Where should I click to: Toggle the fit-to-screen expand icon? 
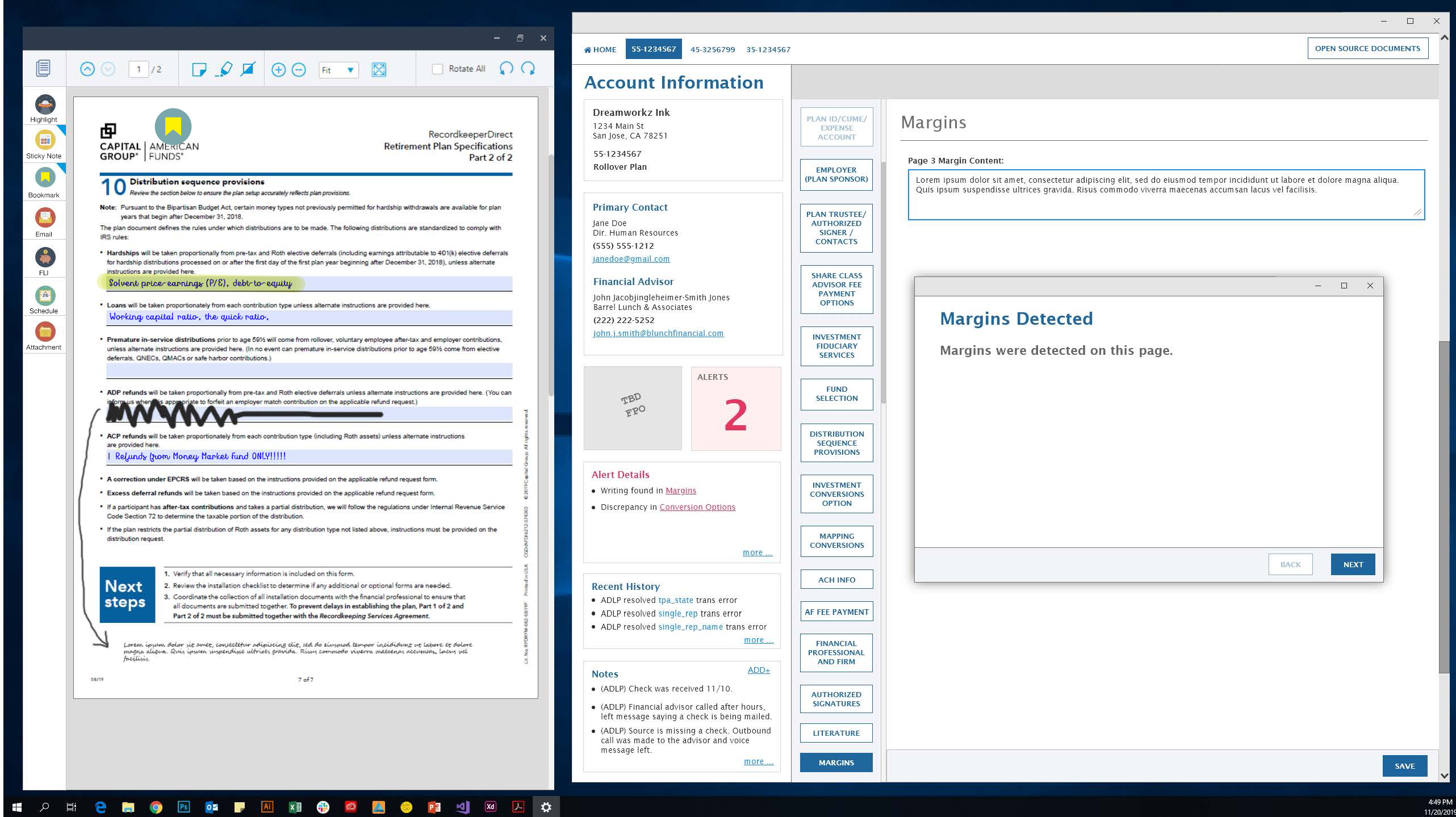pyautogui.click(x=379, y=69)
